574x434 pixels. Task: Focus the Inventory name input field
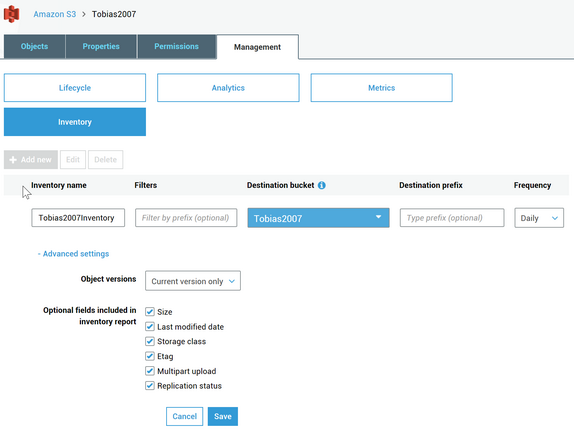[x=78, y=218]
